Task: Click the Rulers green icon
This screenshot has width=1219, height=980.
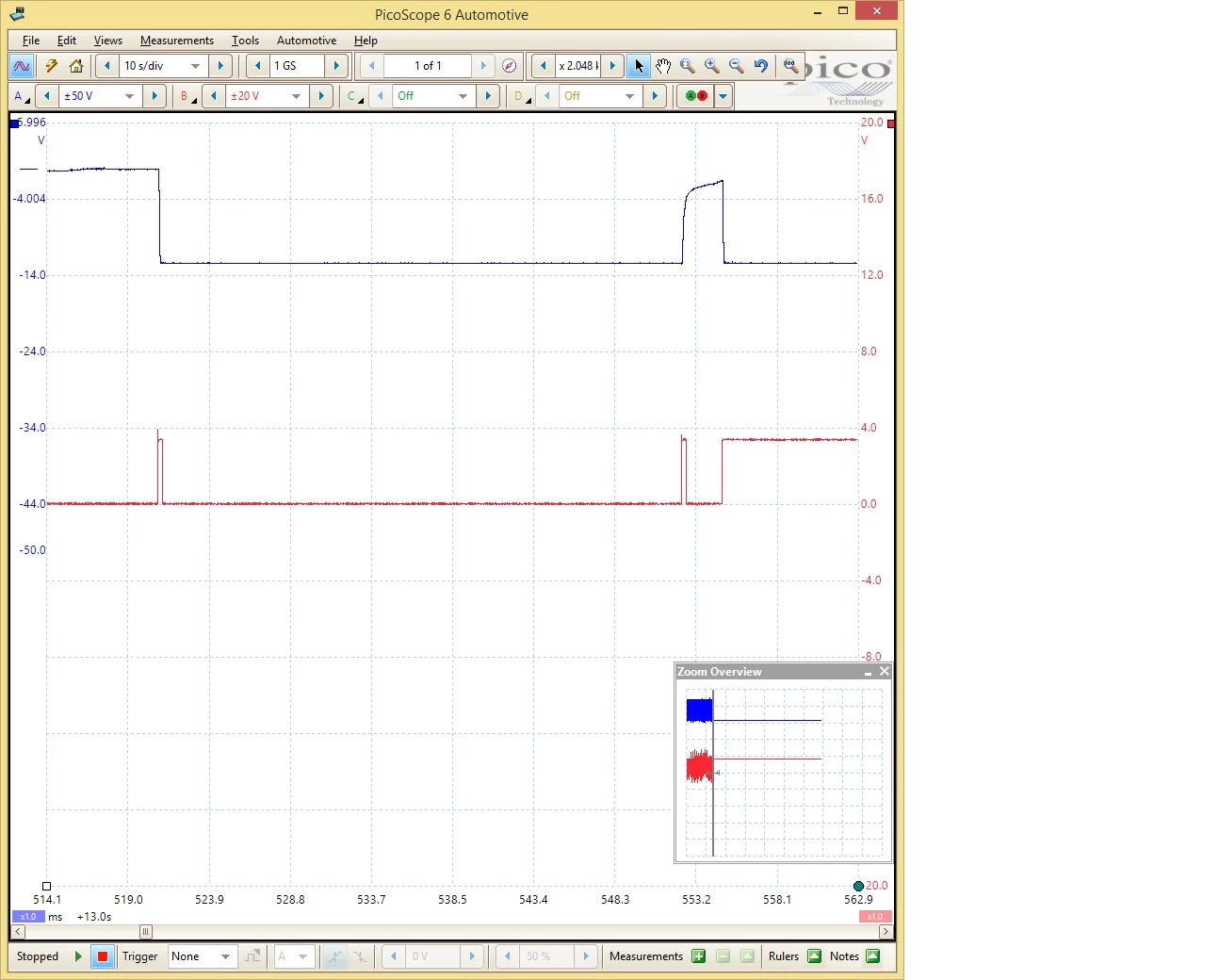Action: click(x=815, y=956)
